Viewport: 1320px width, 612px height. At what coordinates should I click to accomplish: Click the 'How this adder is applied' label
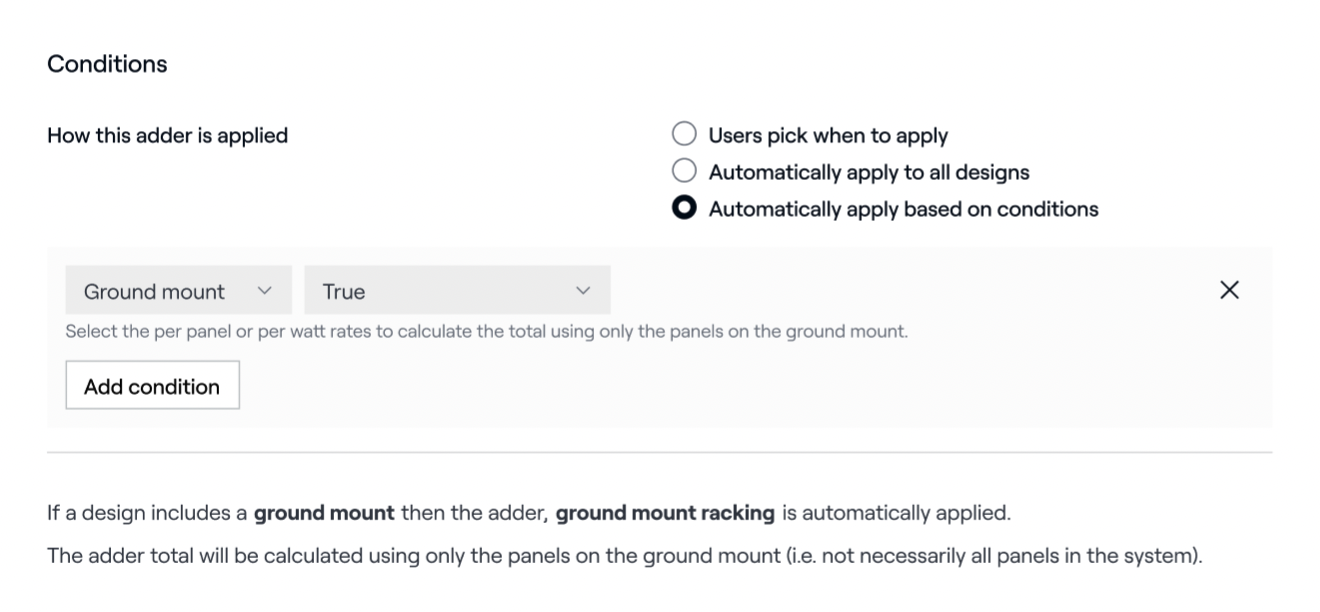(x=167, y=135)
